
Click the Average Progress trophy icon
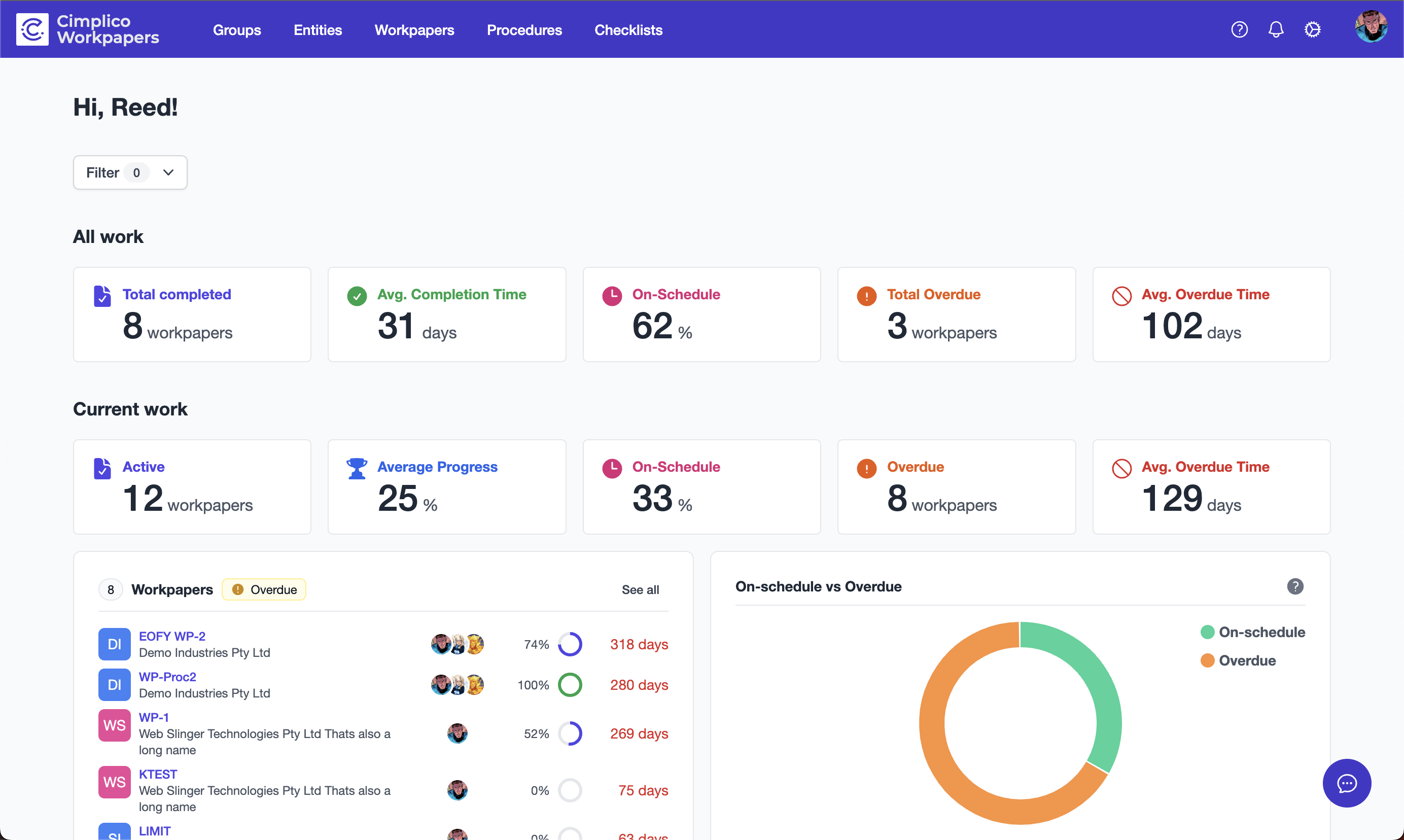pos(357,469)
